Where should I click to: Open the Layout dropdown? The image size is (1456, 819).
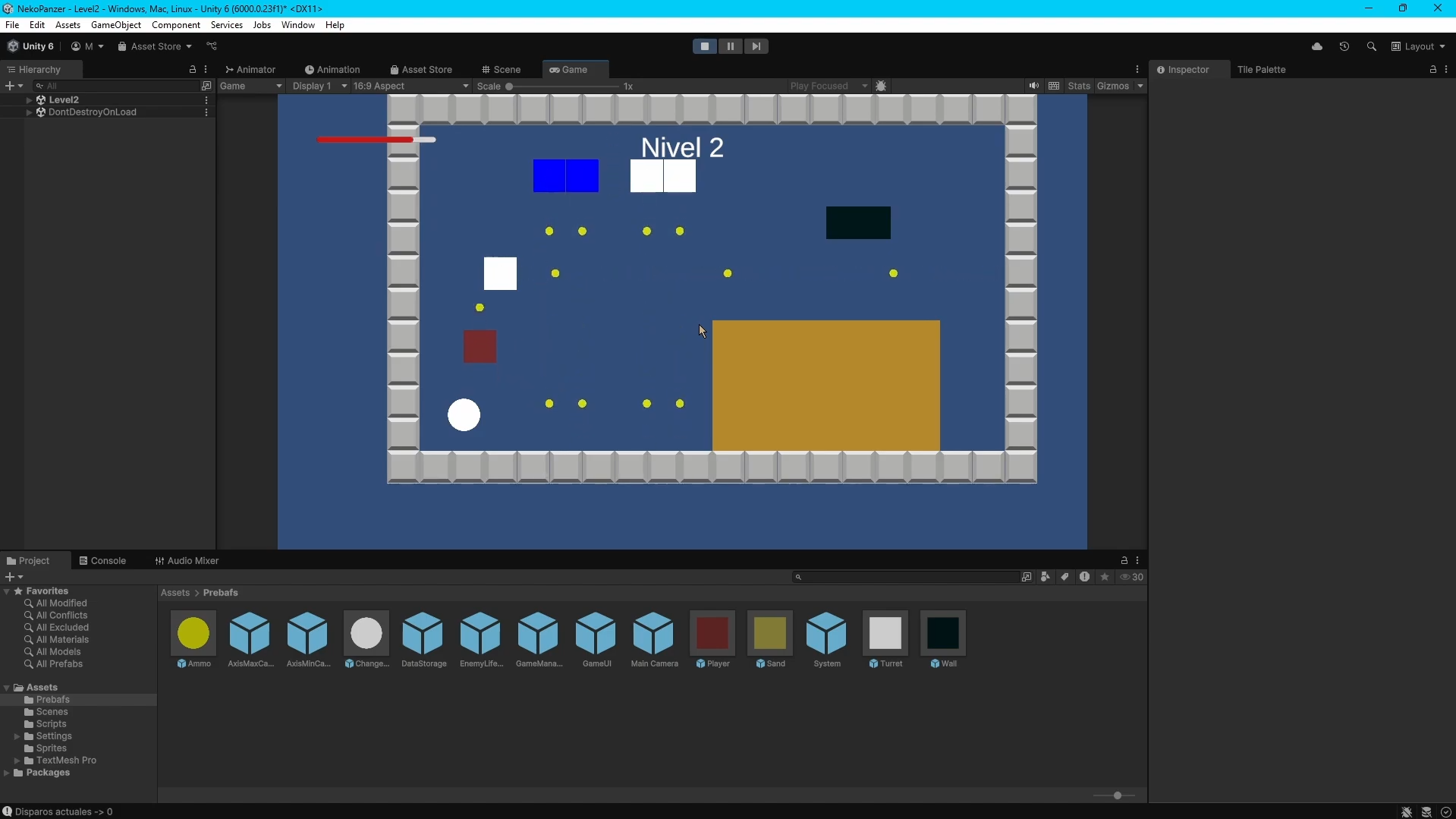coord(1418,46)
